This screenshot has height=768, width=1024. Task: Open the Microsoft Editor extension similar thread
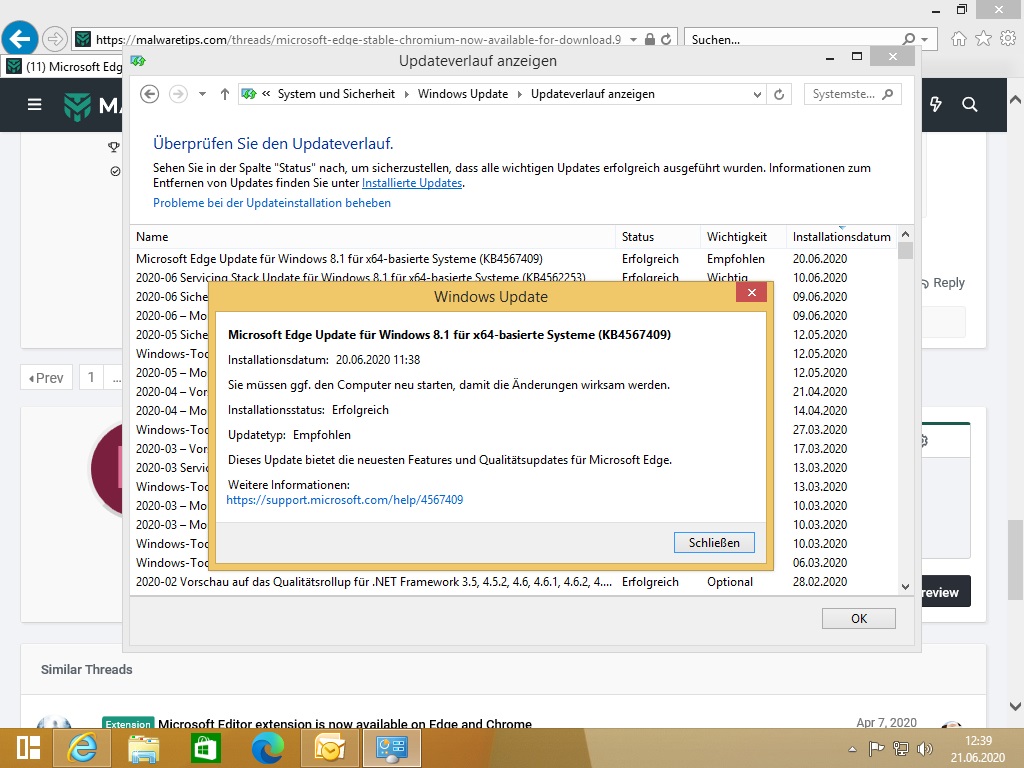pos(345,723)
